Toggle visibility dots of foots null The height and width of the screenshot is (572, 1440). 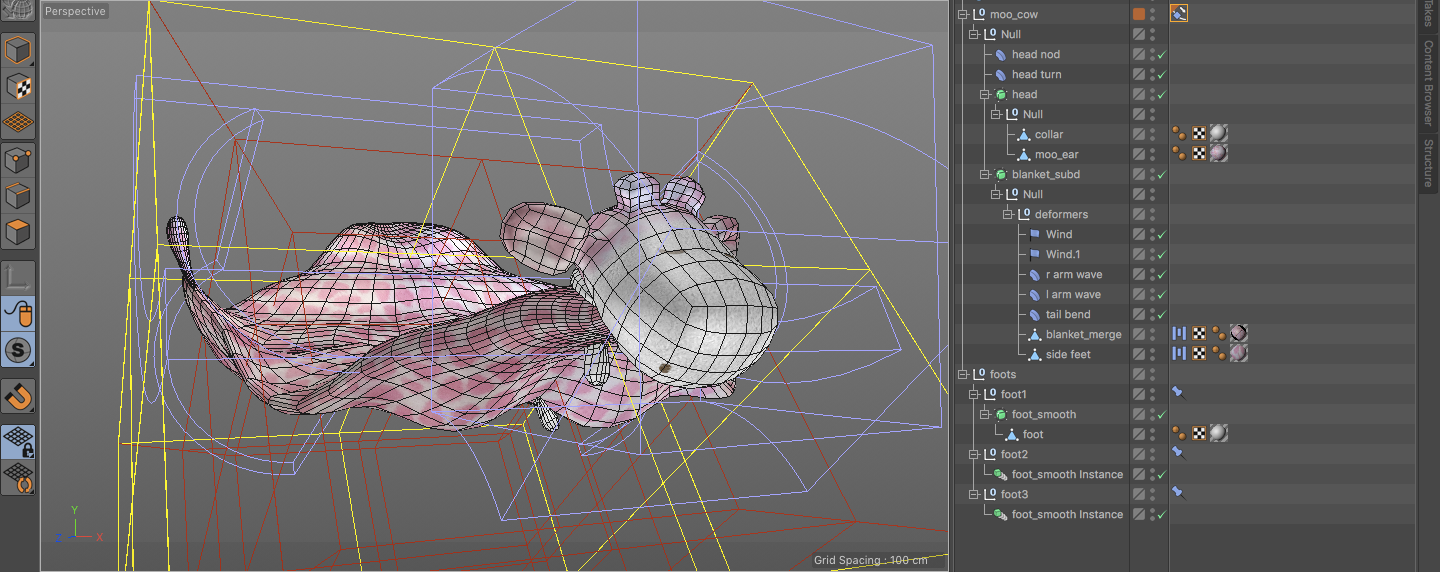pyautogui.click(x=1152, y=374)
